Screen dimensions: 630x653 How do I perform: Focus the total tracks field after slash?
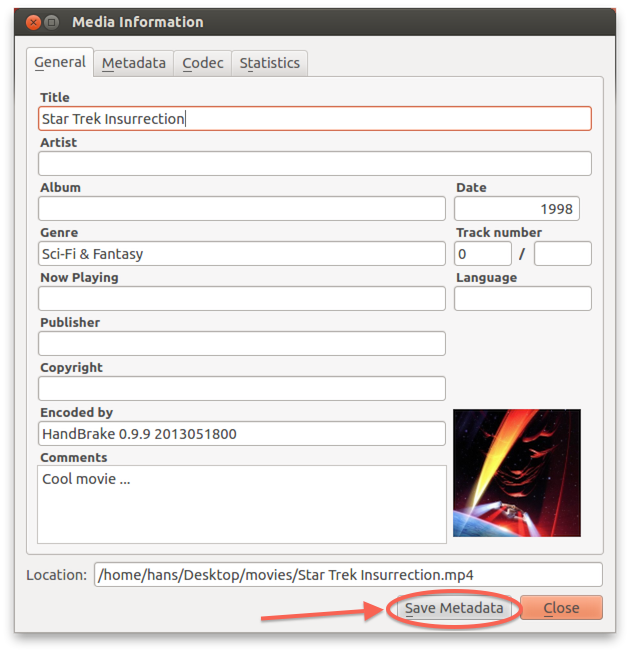tap(562, 254)
